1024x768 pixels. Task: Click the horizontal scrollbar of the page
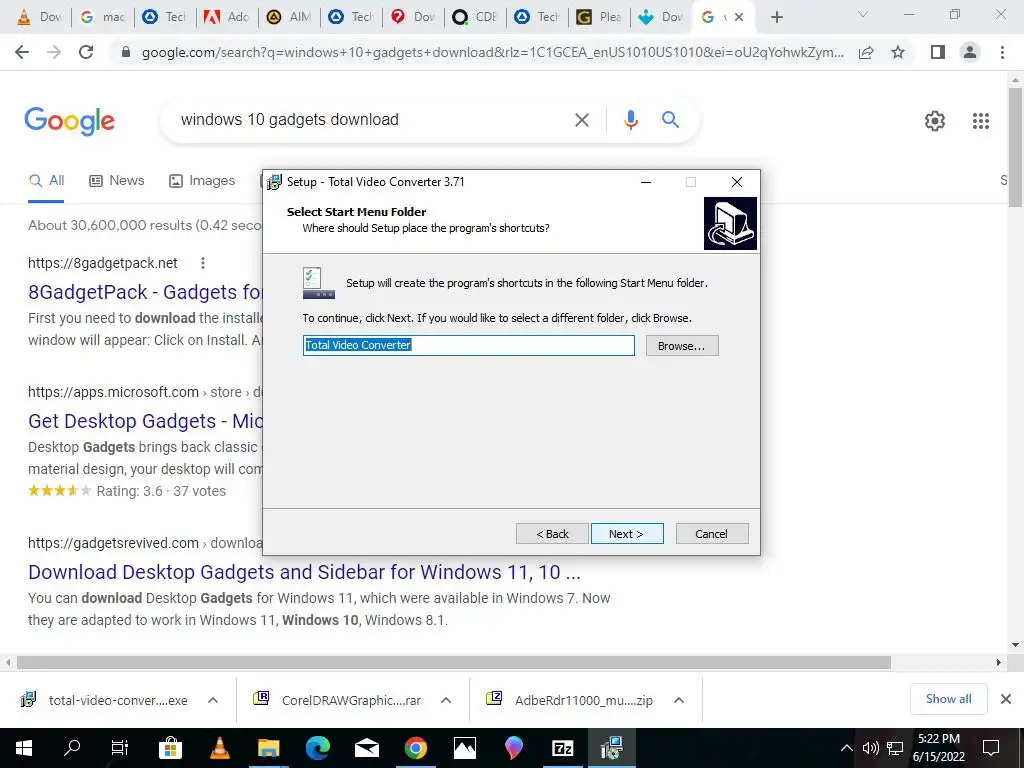point(454,663)
